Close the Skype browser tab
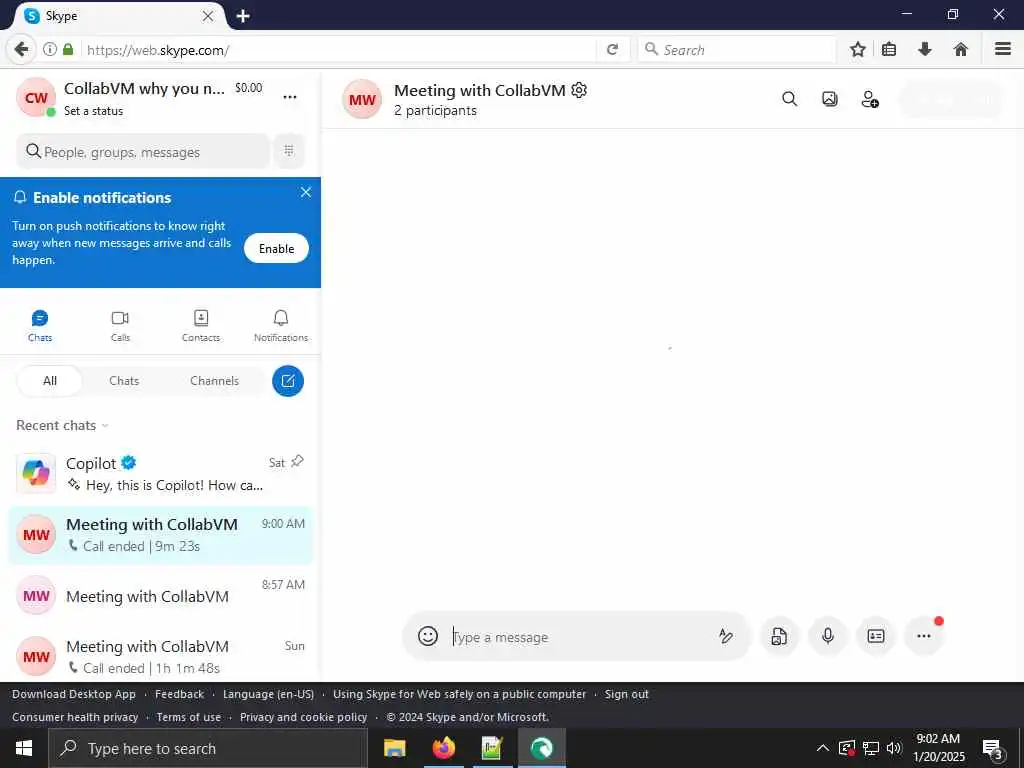 click(208, 16)
